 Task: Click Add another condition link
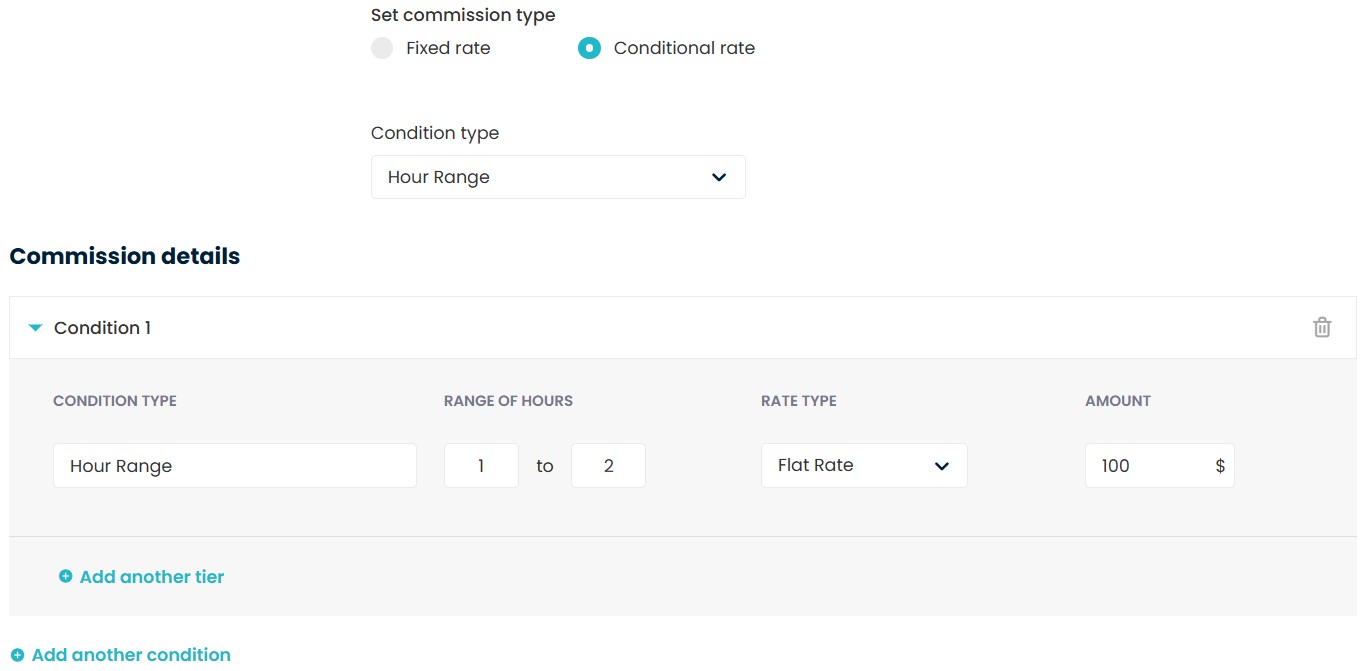click(131, 655)
